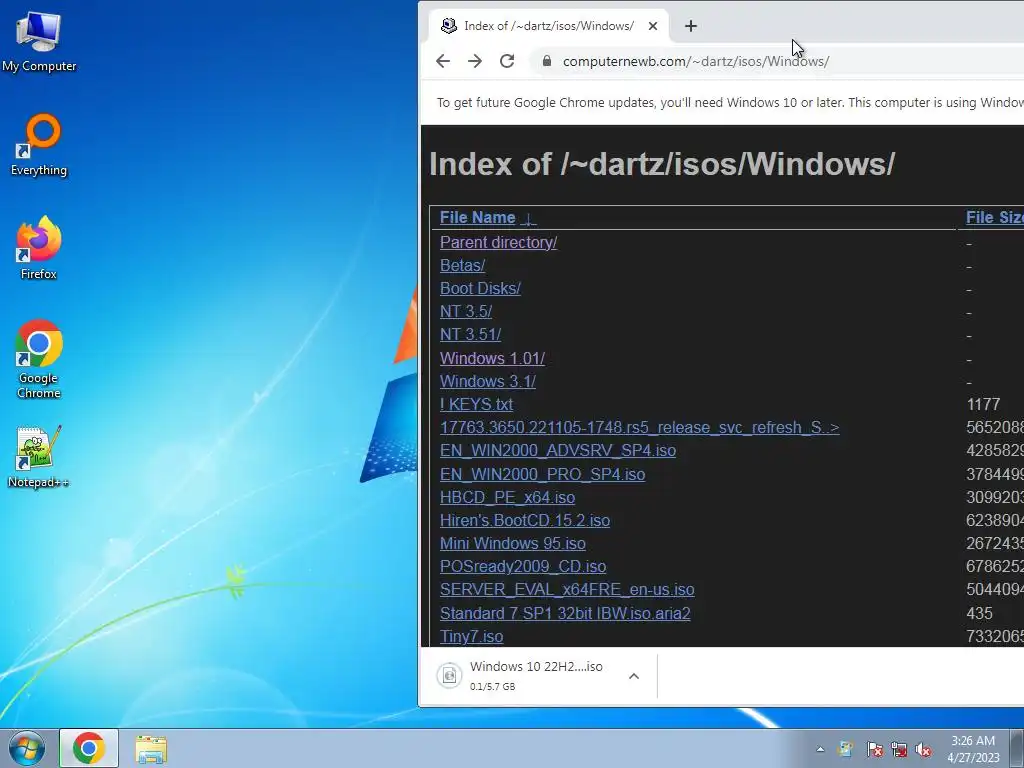Open the Windows 1.01/ folder
This screenshot has width=1024, height=768.
tap(492, 359)
